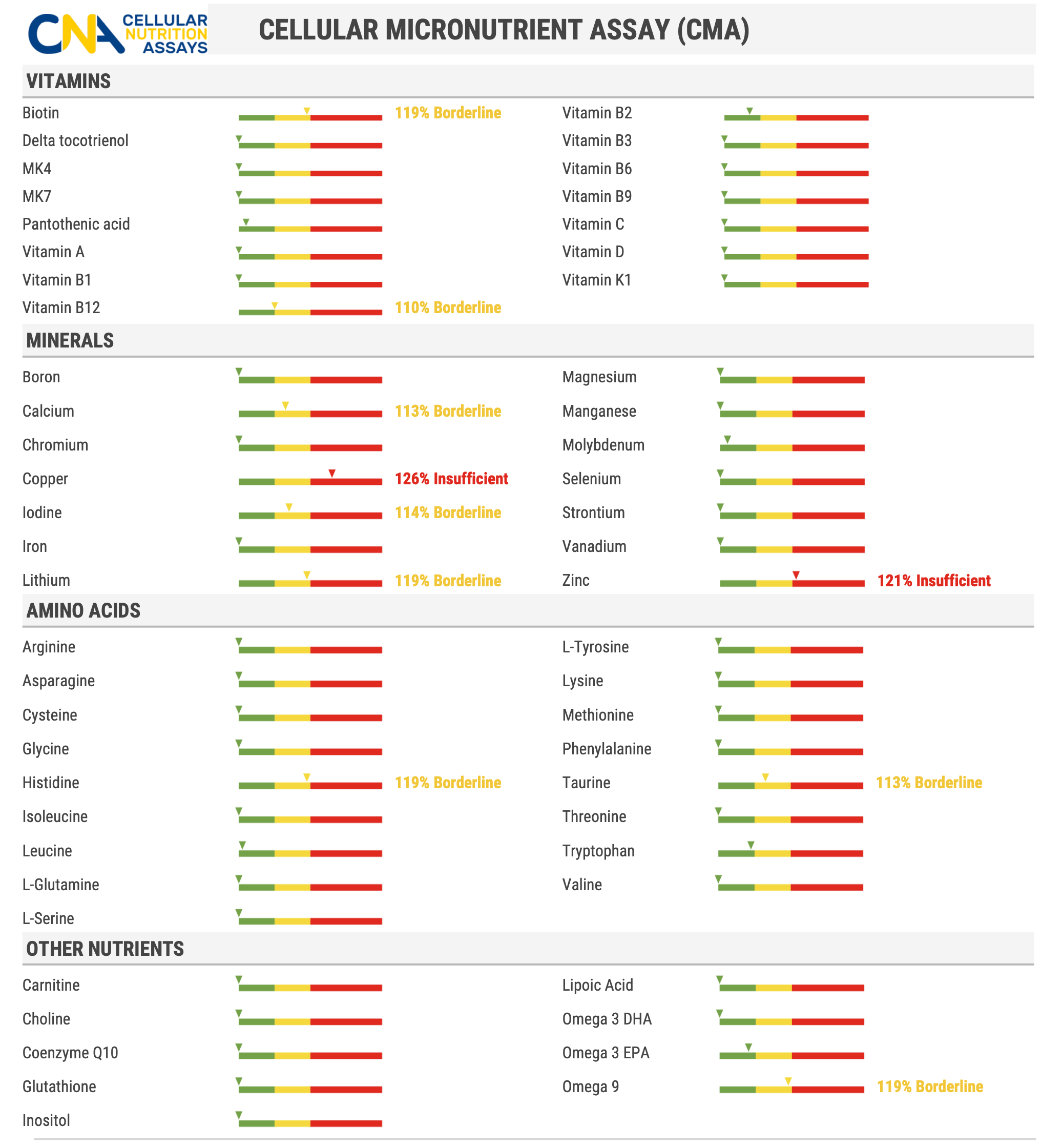Click the red marker on Copper's bar

click(332, 473)
